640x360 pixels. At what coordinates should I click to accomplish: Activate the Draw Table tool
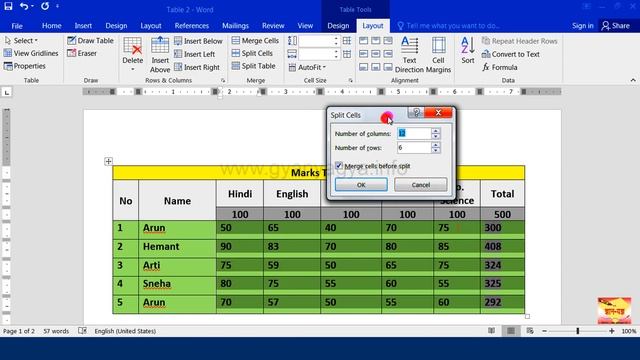90,40
